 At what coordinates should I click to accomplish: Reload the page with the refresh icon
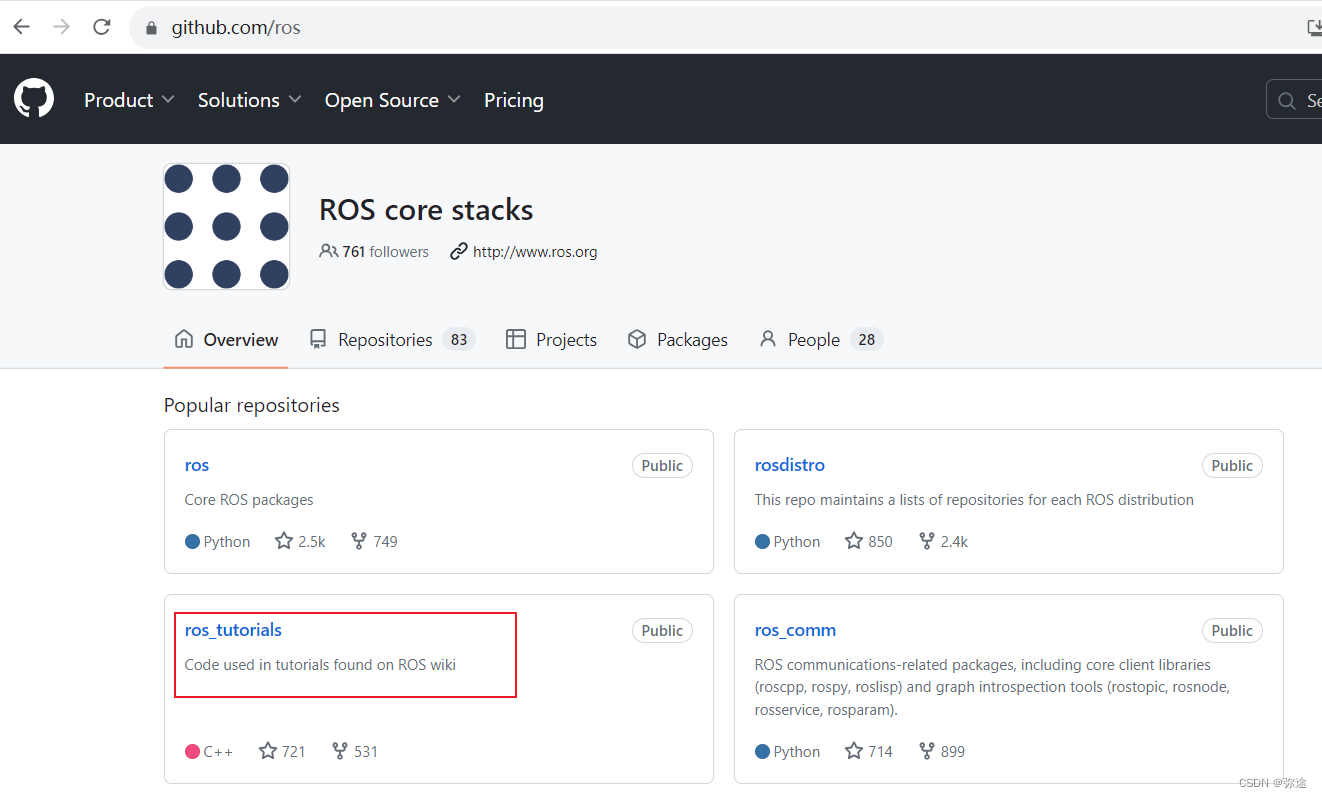point(102,27)
